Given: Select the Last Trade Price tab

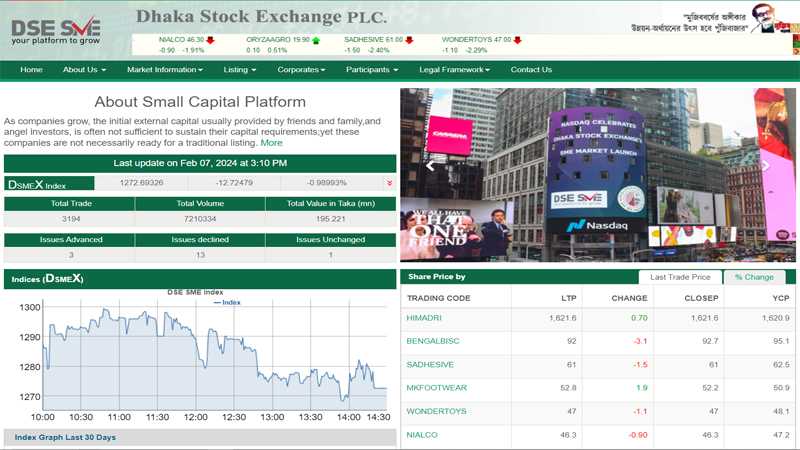Looking at the screenshot, I should coord(680,277).
